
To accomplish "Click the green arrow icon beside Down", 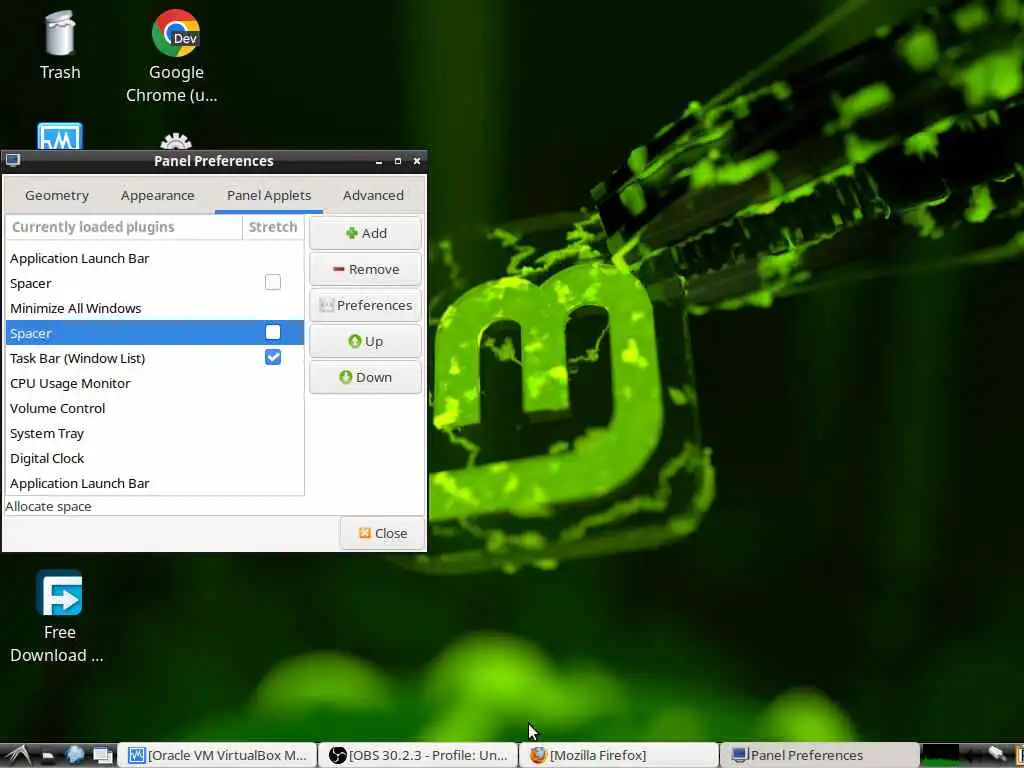I will click(345, 377).
